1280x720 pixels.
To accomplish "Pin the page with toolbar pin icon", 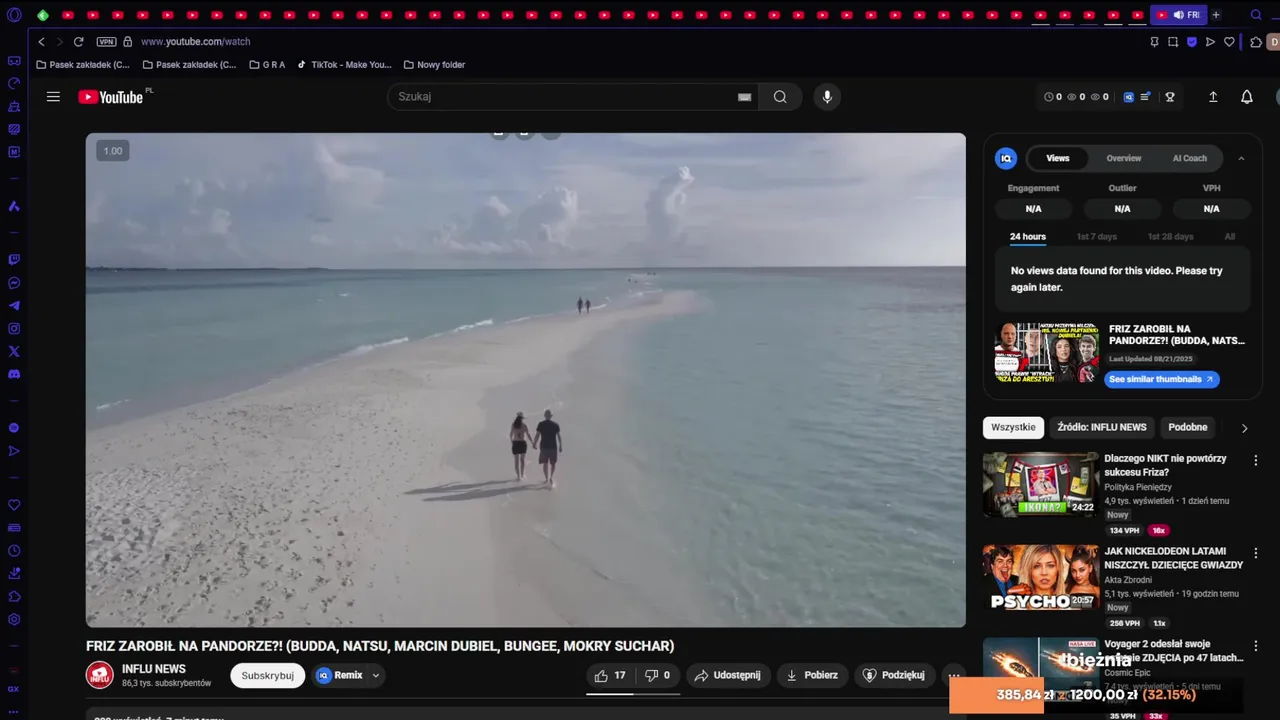I will click(1154, 42).
